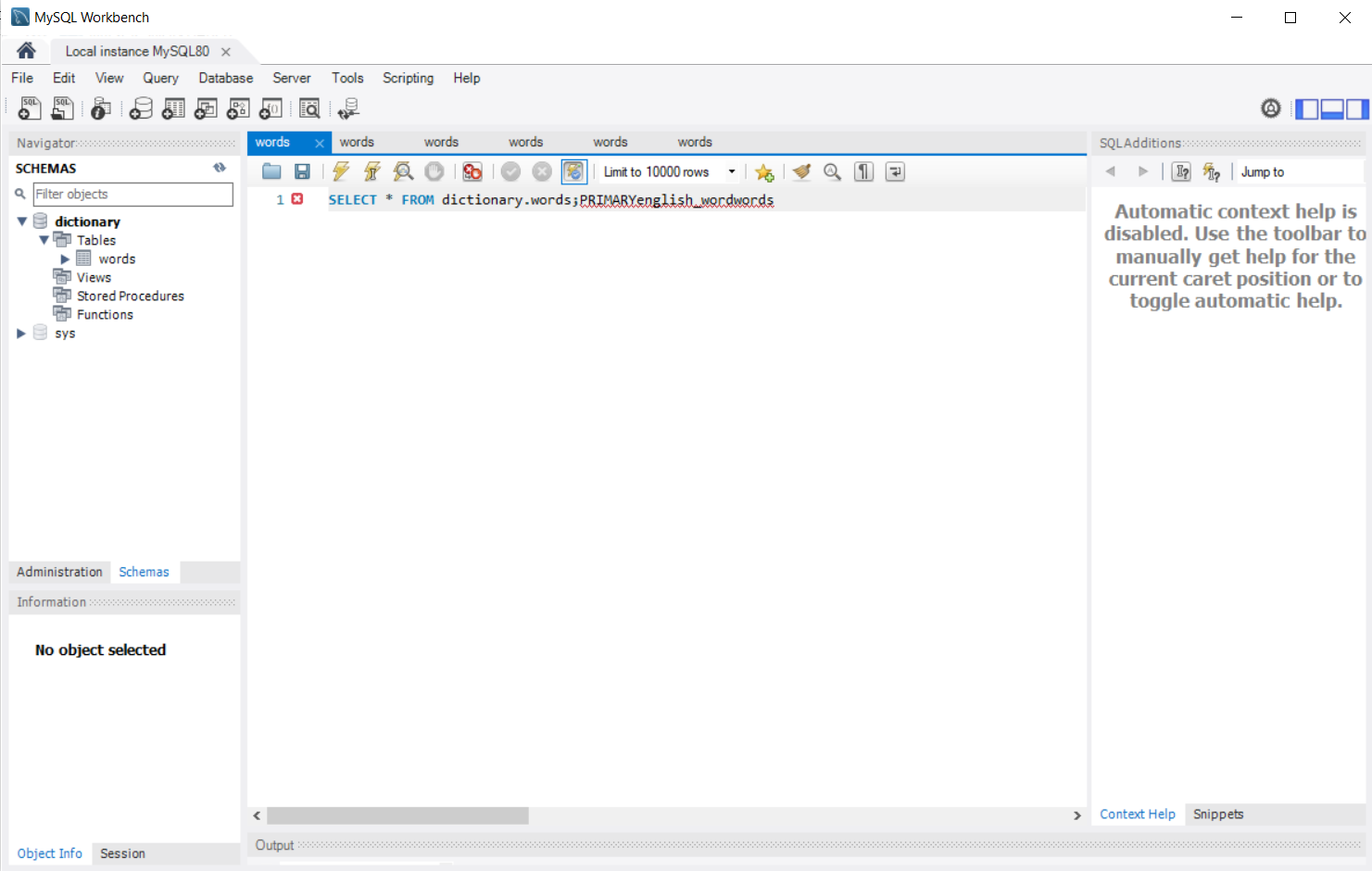
Task: Run EXPLAIN on the current statement
Action: (403, 171)
